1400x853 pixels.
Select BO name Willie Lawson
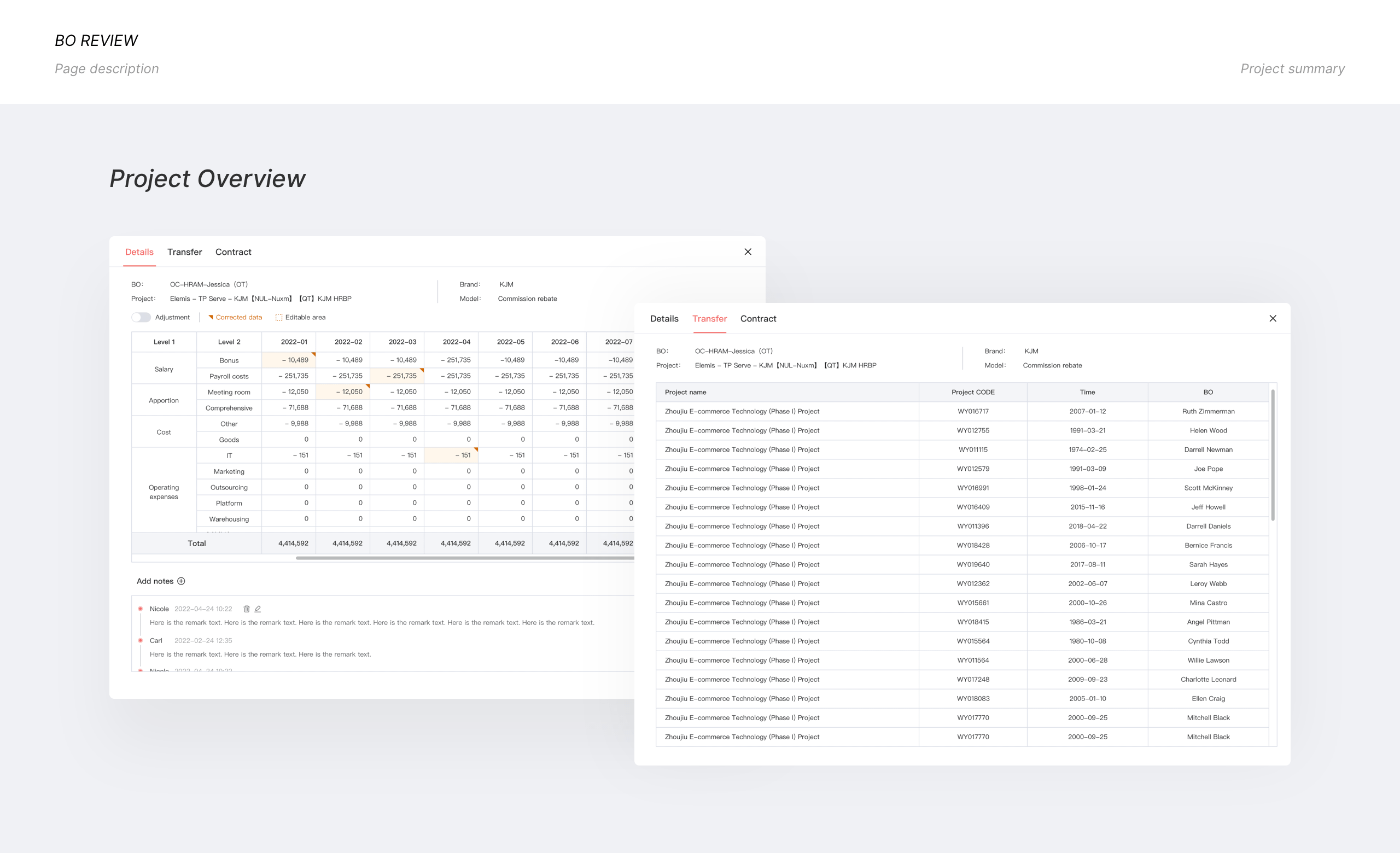[x=1208, y=661]
